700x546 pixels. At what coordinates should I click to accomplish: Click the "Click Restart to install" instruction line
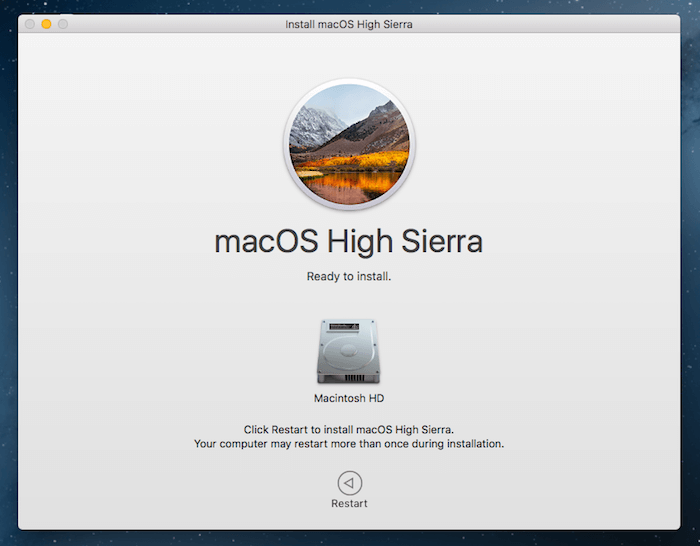coord(349,428)
